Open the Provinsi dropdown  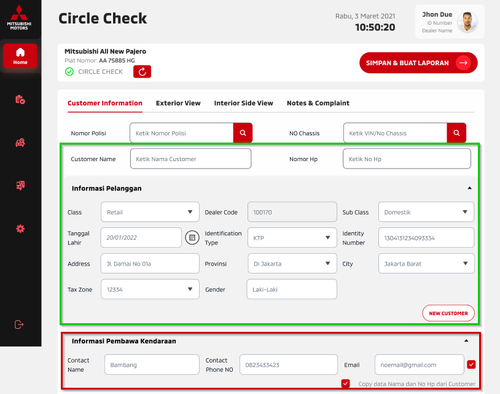[292, 264]
